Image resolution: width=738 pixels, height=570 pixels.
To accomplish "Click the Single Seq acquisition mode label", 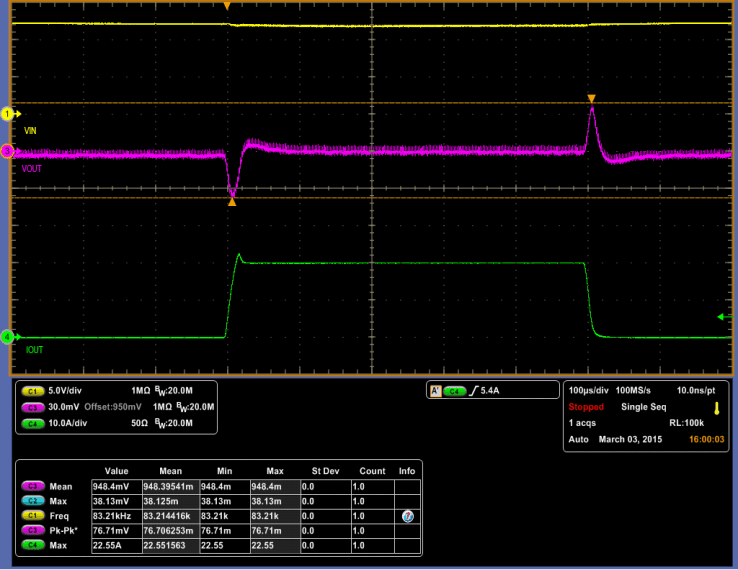I will (x=642, y=408).
